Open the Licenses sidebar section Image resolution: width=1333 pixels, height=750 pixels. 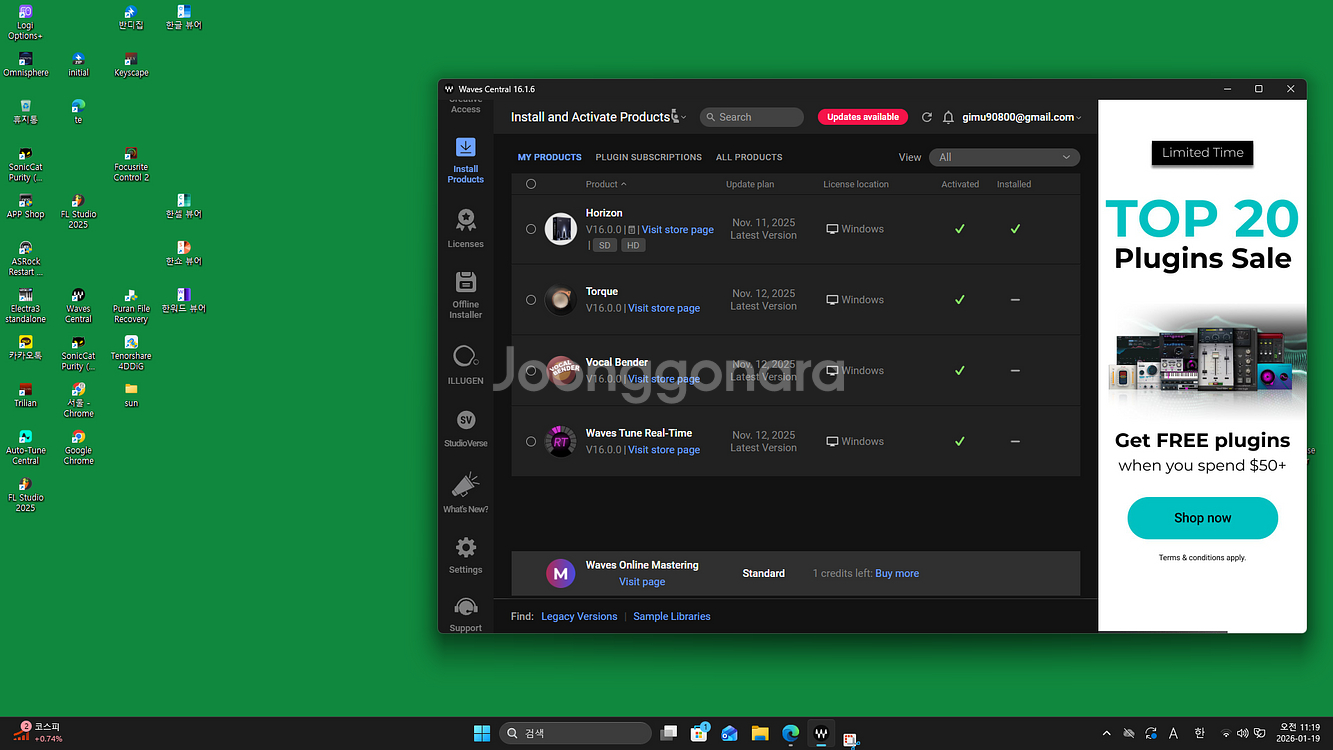pyautogui.click(x=465, y=228)
